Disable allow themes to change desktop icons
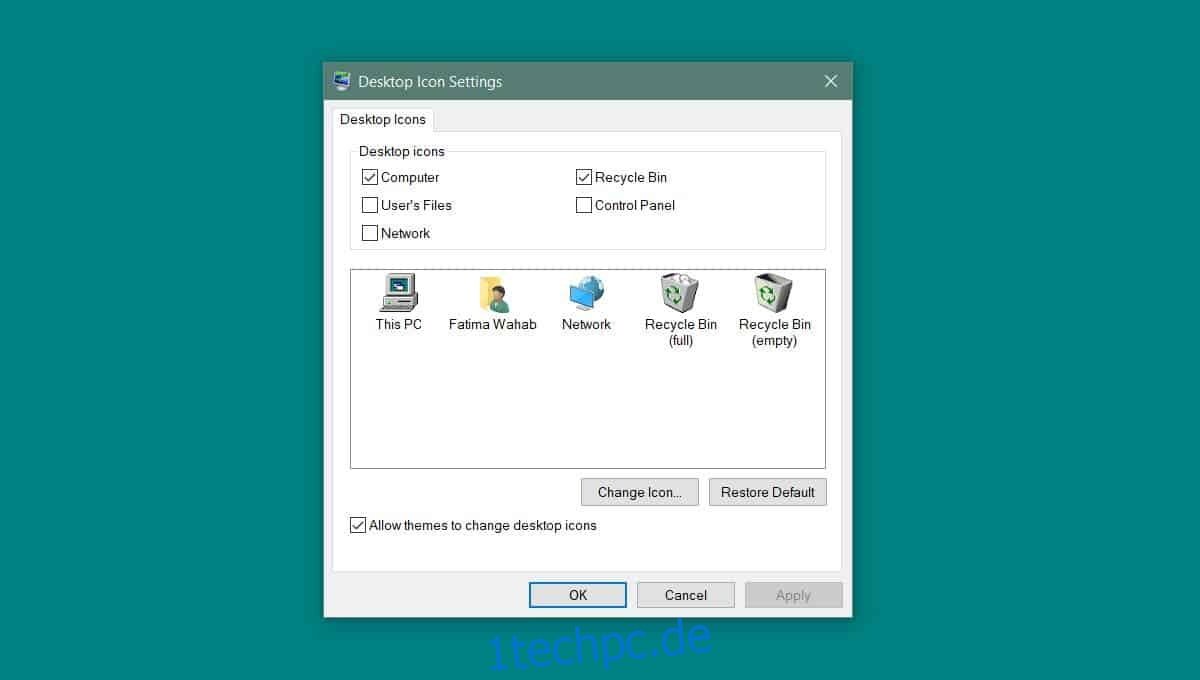This screenshot has width=1200, height=680. coord(357,525)
